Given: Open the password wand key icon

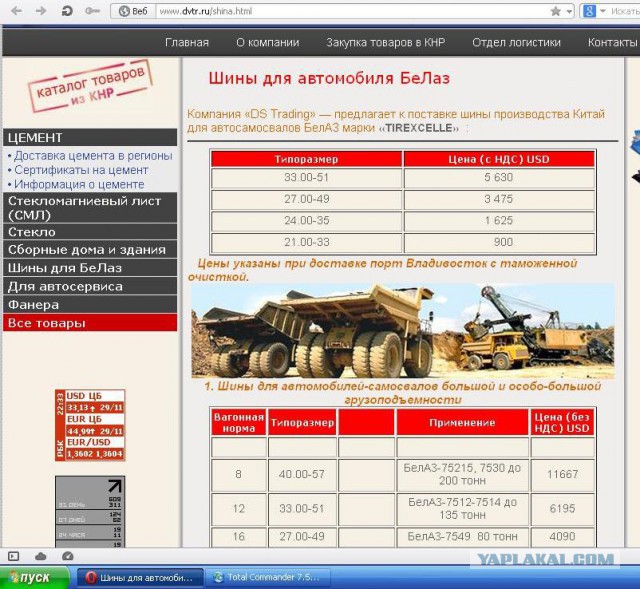Looking at the screenshot, I should pyautogui.click(x=92, y=11).
